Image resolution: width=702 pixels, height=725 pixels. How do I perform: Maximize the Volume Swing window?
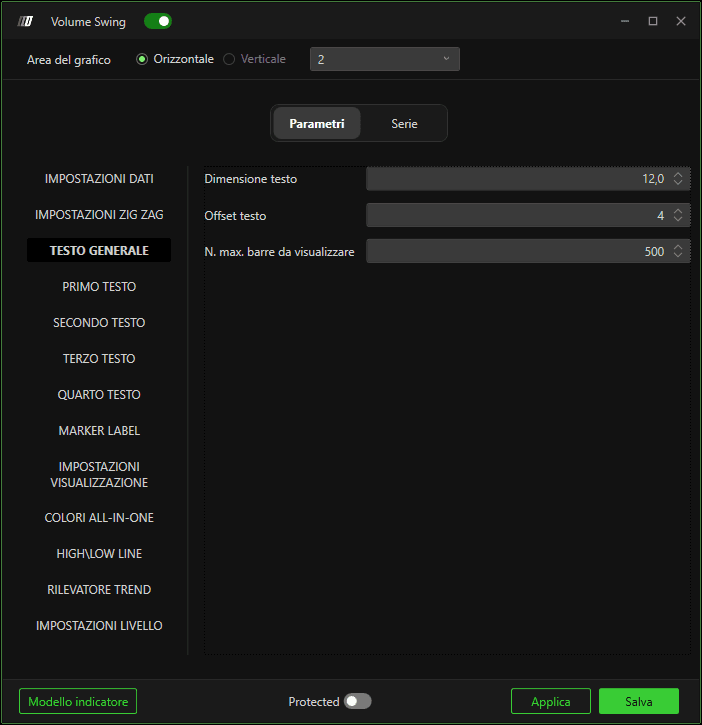point(653,21)
